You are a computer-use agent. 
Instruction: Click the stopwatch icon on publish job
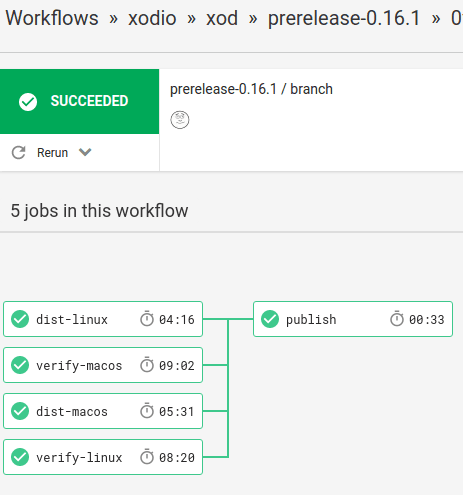tap(397, 319)
